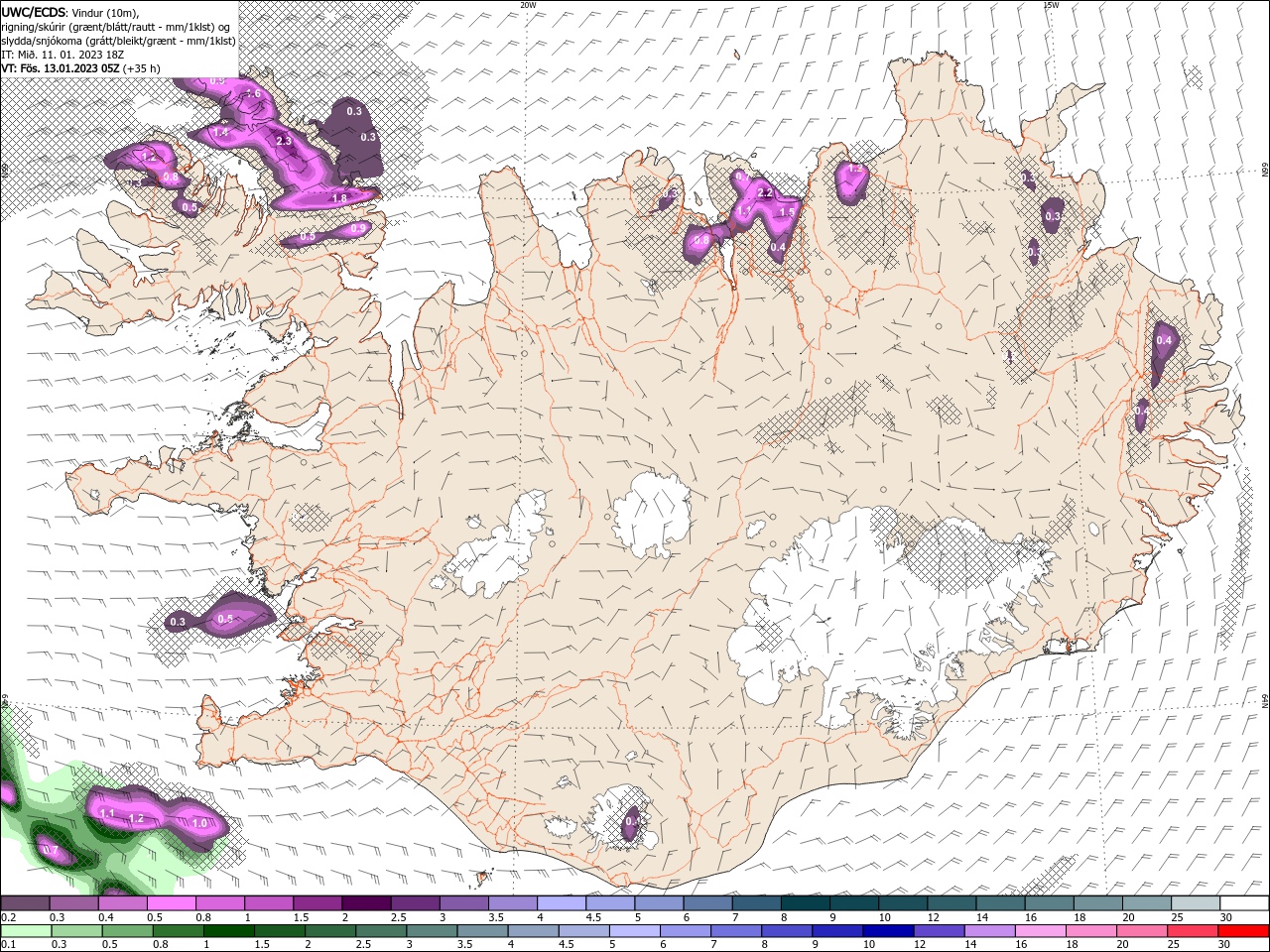Select the '1.8' precipitation value on the map
Screen dimensions: 1270x952
[x=338, y=198]
